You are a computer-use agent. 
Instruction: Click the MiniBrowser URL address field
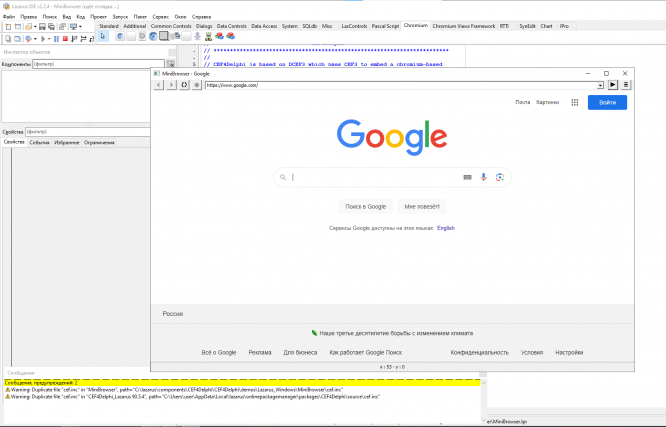[x=401, y=85]
